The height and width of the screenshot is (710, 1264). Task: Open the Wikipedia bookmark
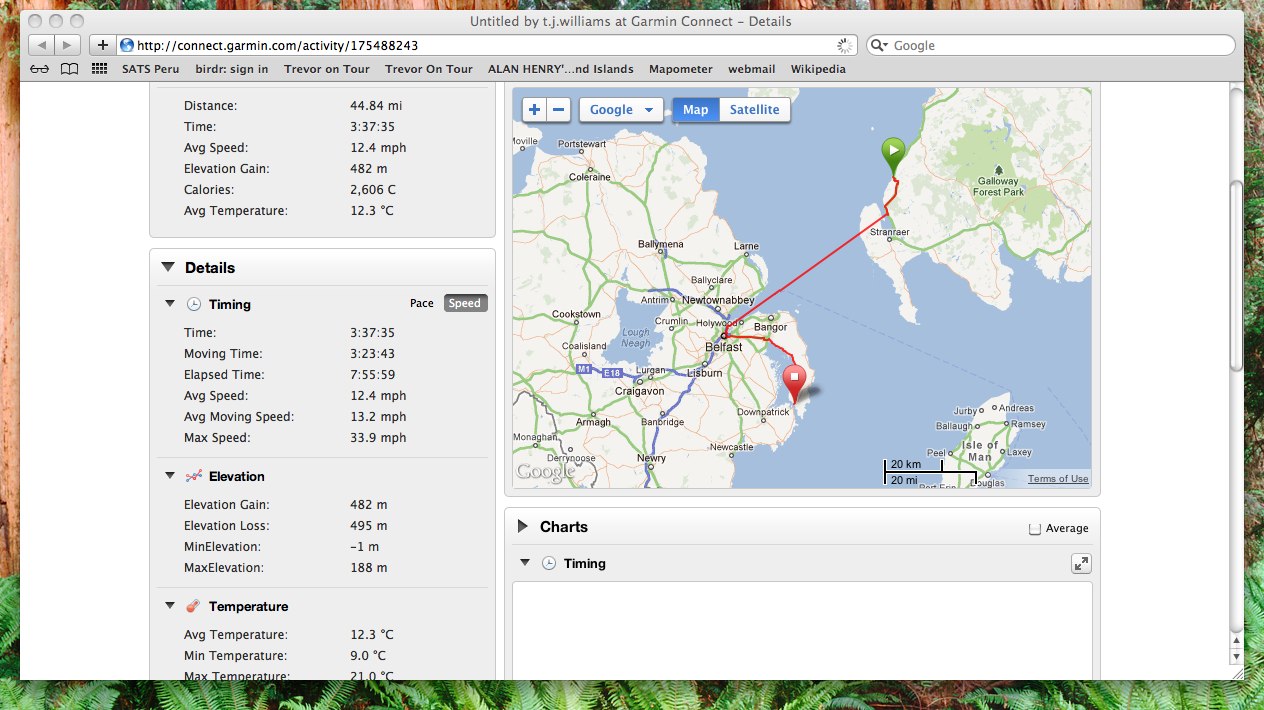click(x=817, y=69)
